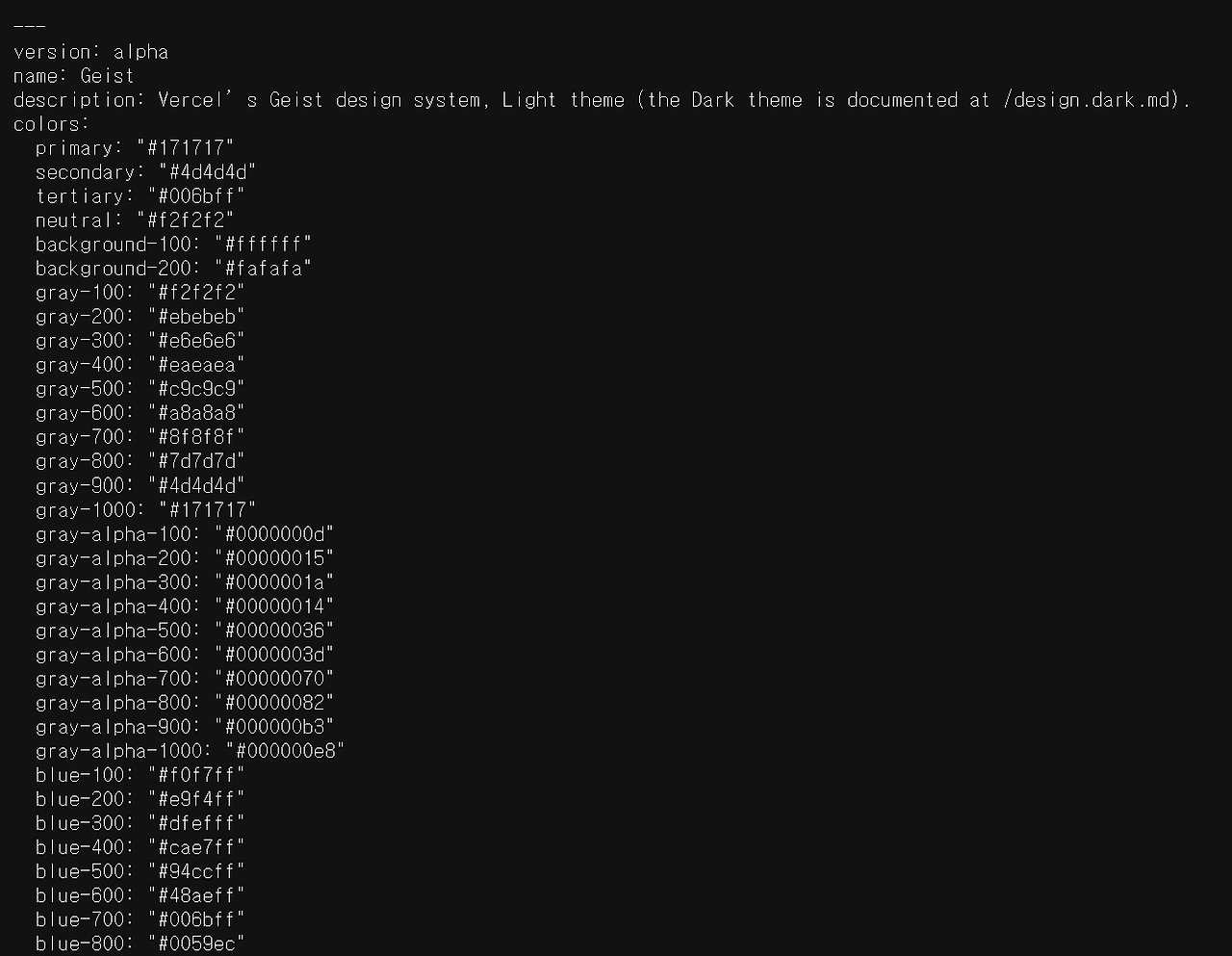1232x956 pixels.
Task: Click the tertiary color value #006bff
Action: 196,196
